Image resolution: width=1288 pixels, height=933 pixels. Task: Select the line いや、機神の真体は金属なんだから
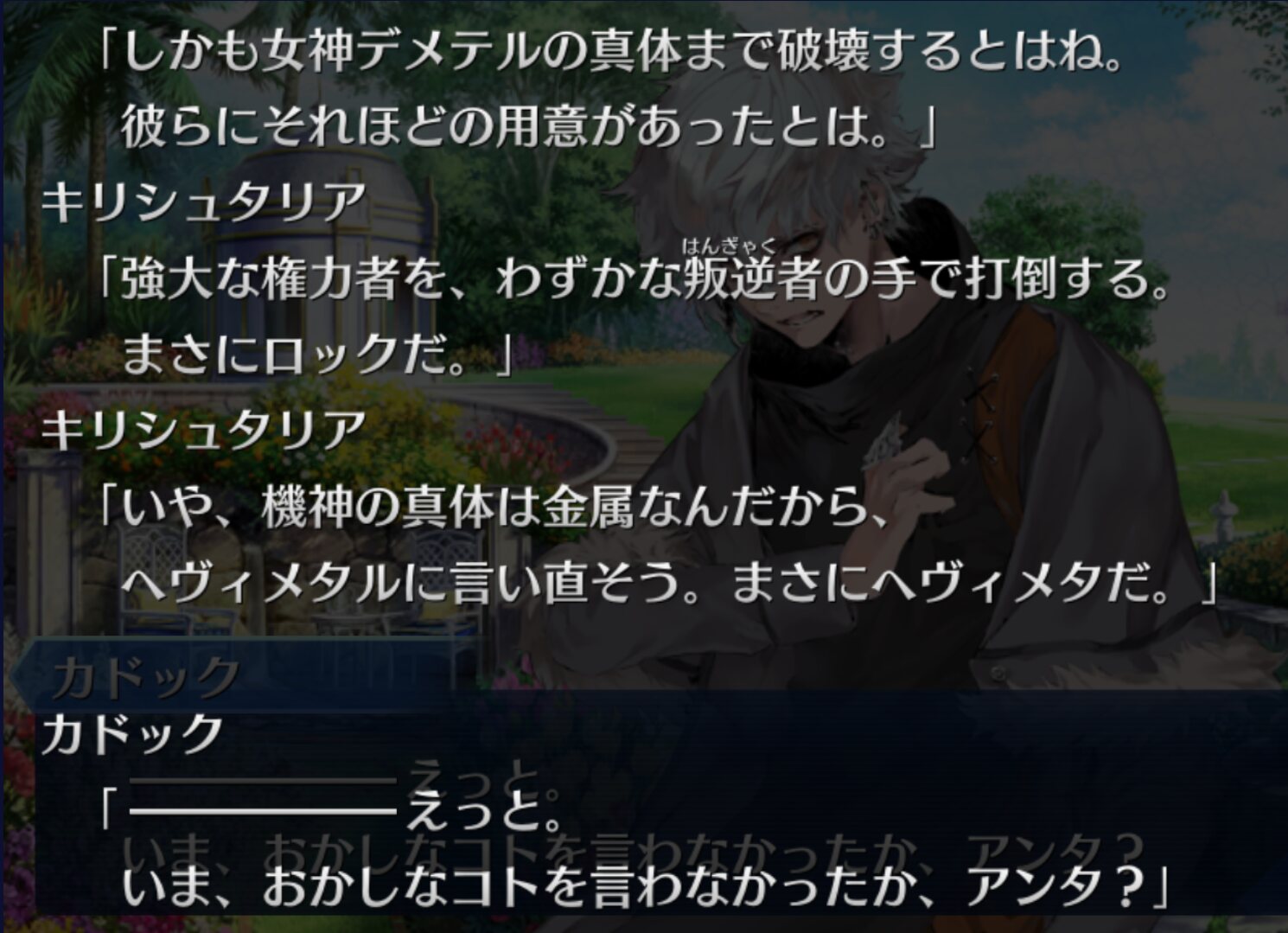tap(494, 506)
